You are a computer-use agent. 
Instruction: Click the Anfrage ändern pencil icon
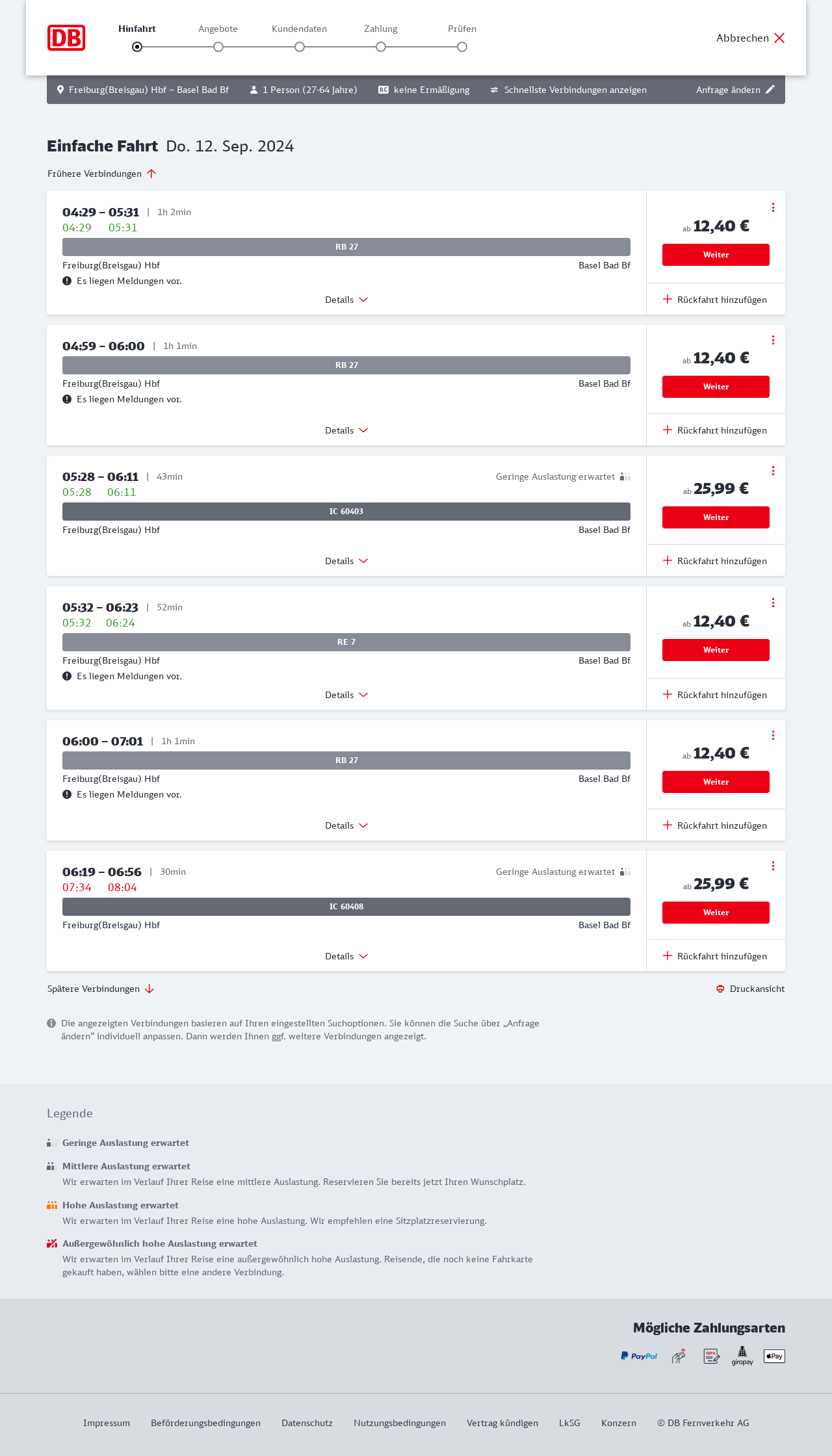[770, 90]
